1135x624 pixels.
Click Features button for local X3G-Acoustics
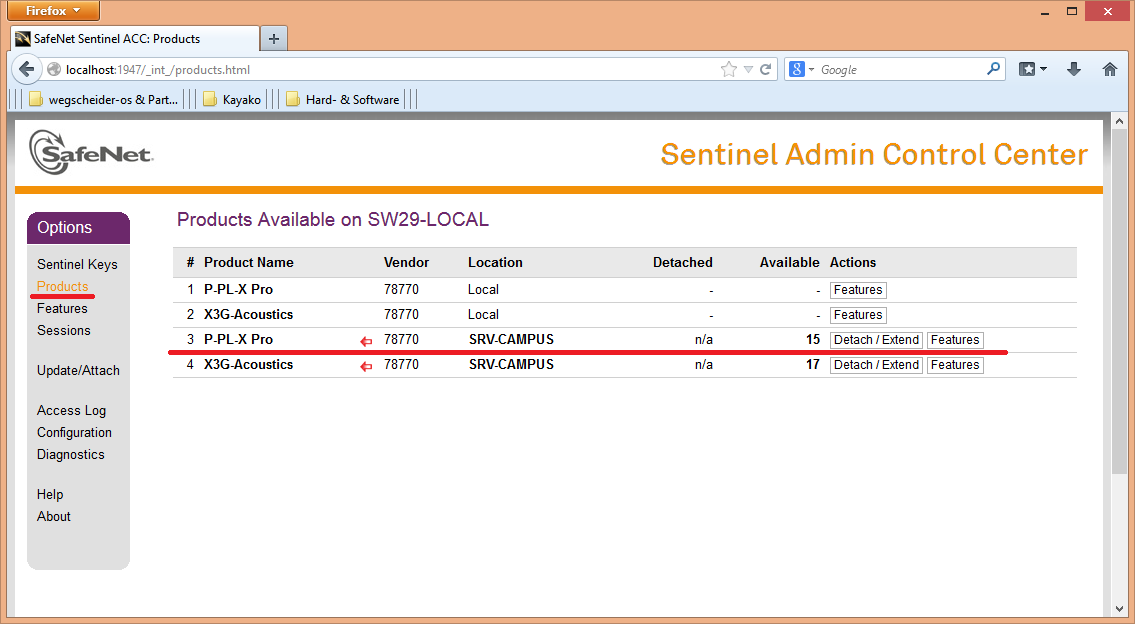point(858,315)
